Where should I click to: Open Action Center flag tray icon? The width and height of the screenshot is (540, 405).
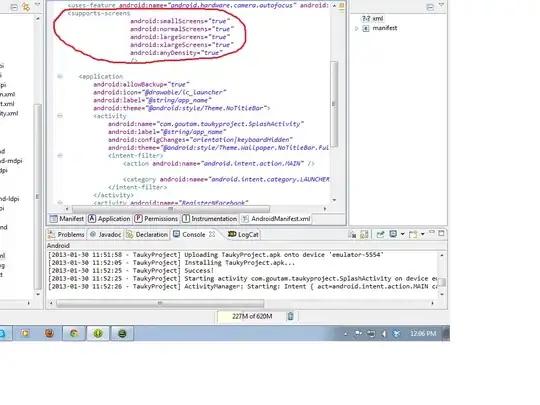pyautogui.click(x=358, y=333)
